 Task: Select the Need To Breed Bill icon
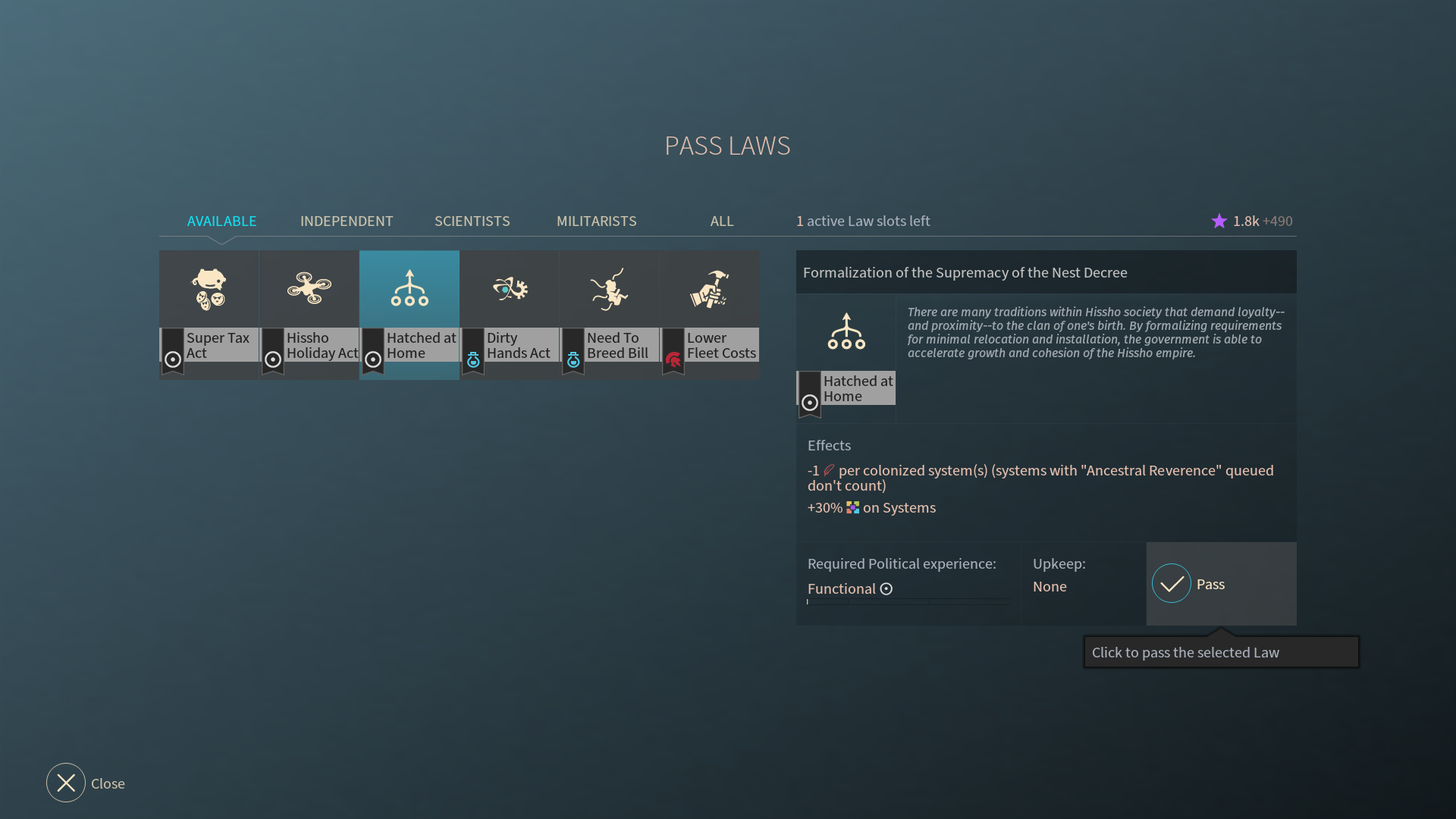coord(610,289)
